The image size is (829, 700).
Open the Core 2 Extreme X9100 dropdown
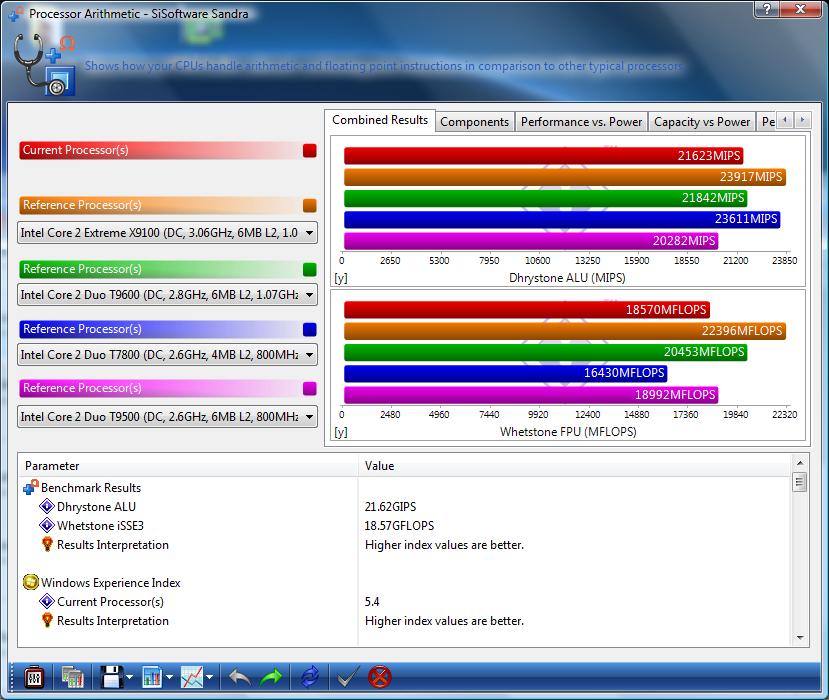click(167, 233)
